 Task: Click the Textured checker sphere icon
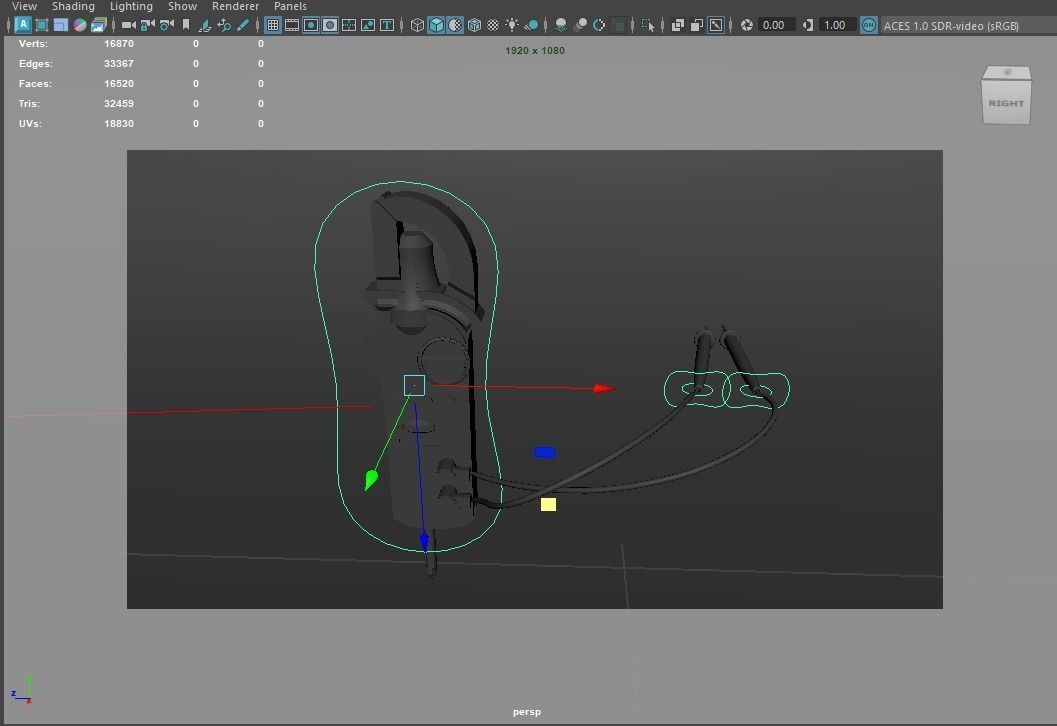click(493, 25)
